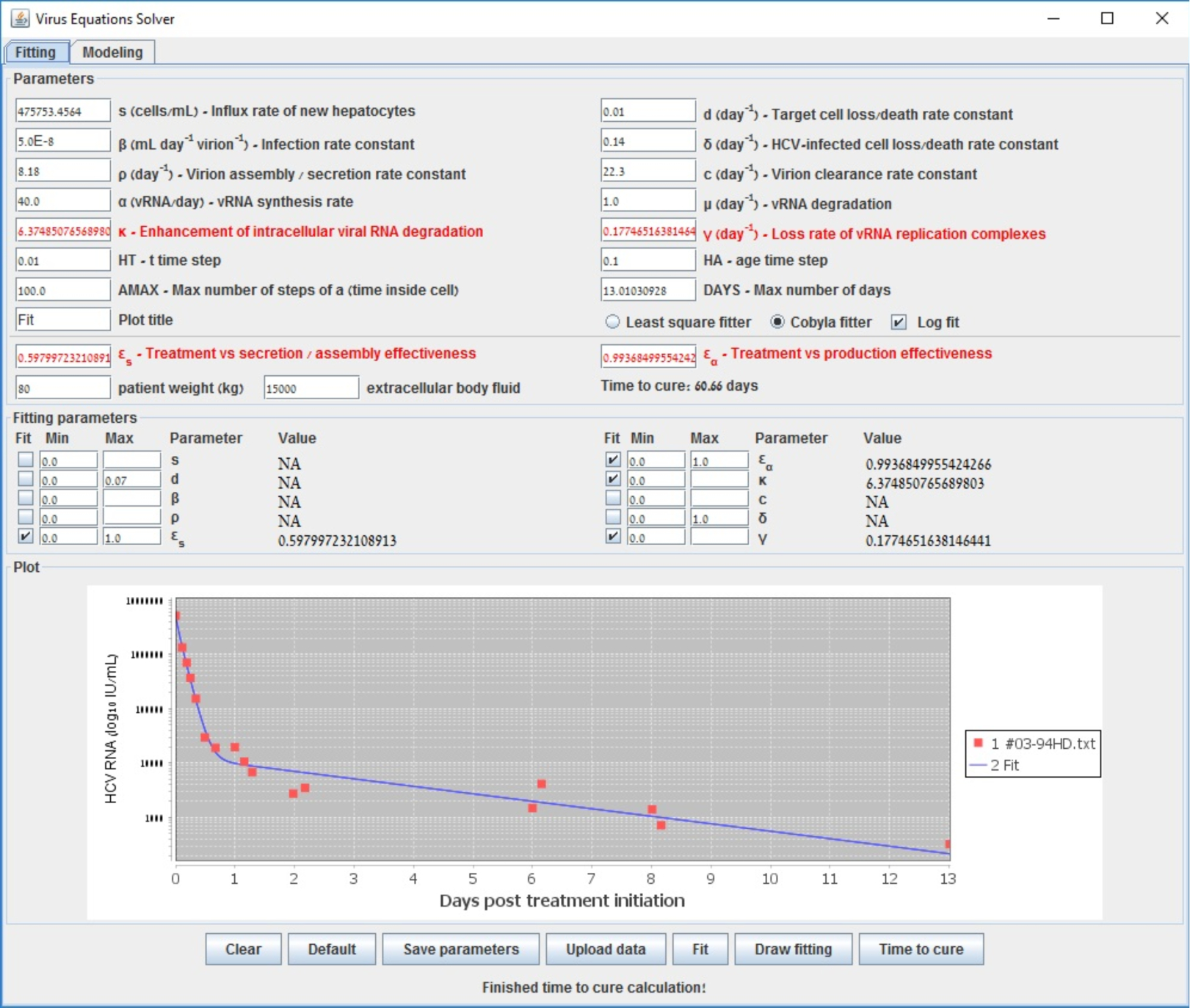Click the Clear button
1190x1008 pixels.
(243, 949)
